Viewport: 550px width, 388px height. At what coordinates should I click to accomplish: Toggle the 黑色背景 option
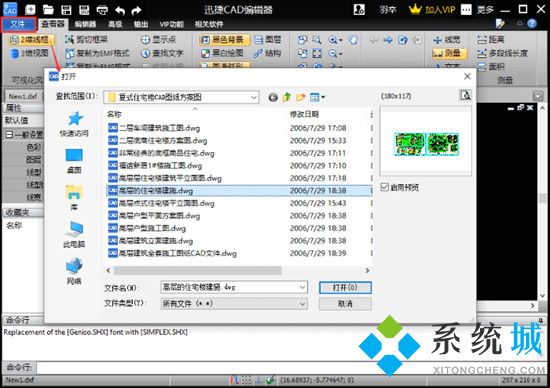224,40
